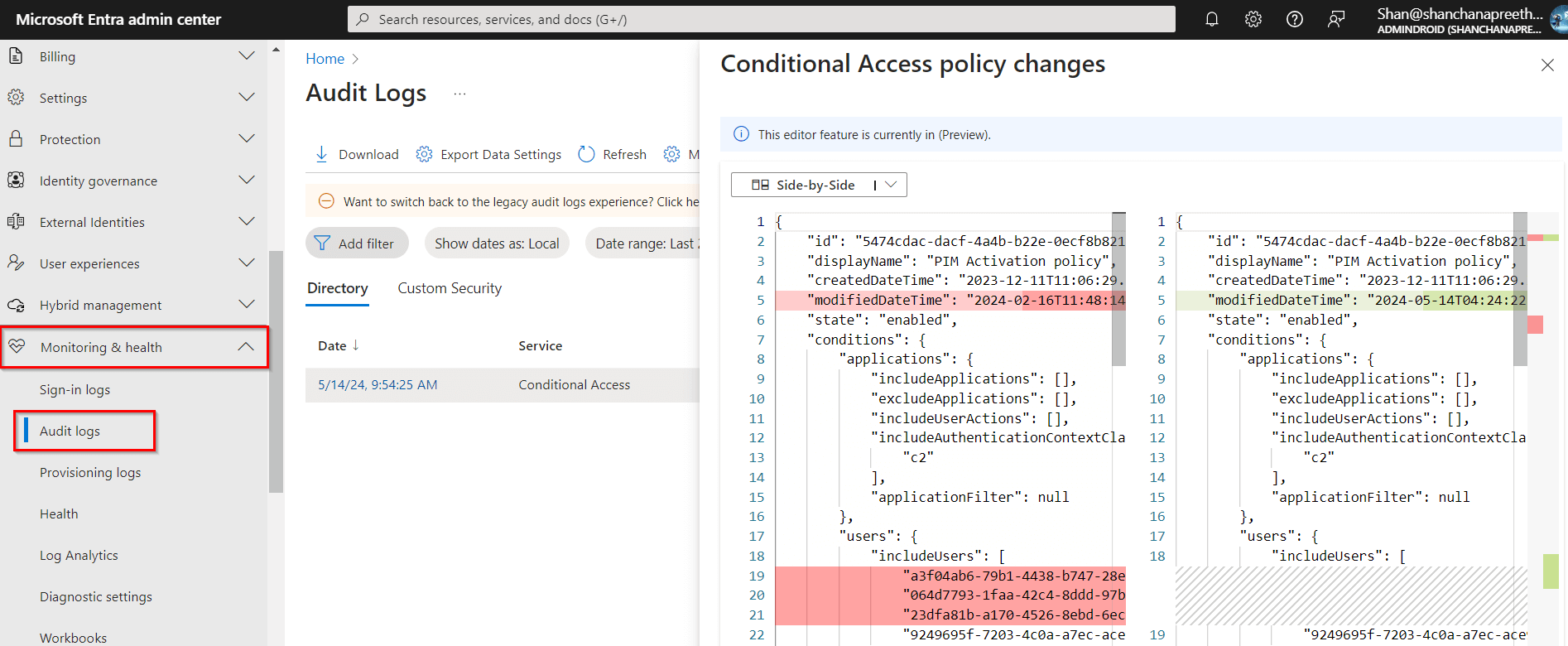The image size is (1568, 646).
Task: Expand the User experiences chevron
Action: pos(247,263)
